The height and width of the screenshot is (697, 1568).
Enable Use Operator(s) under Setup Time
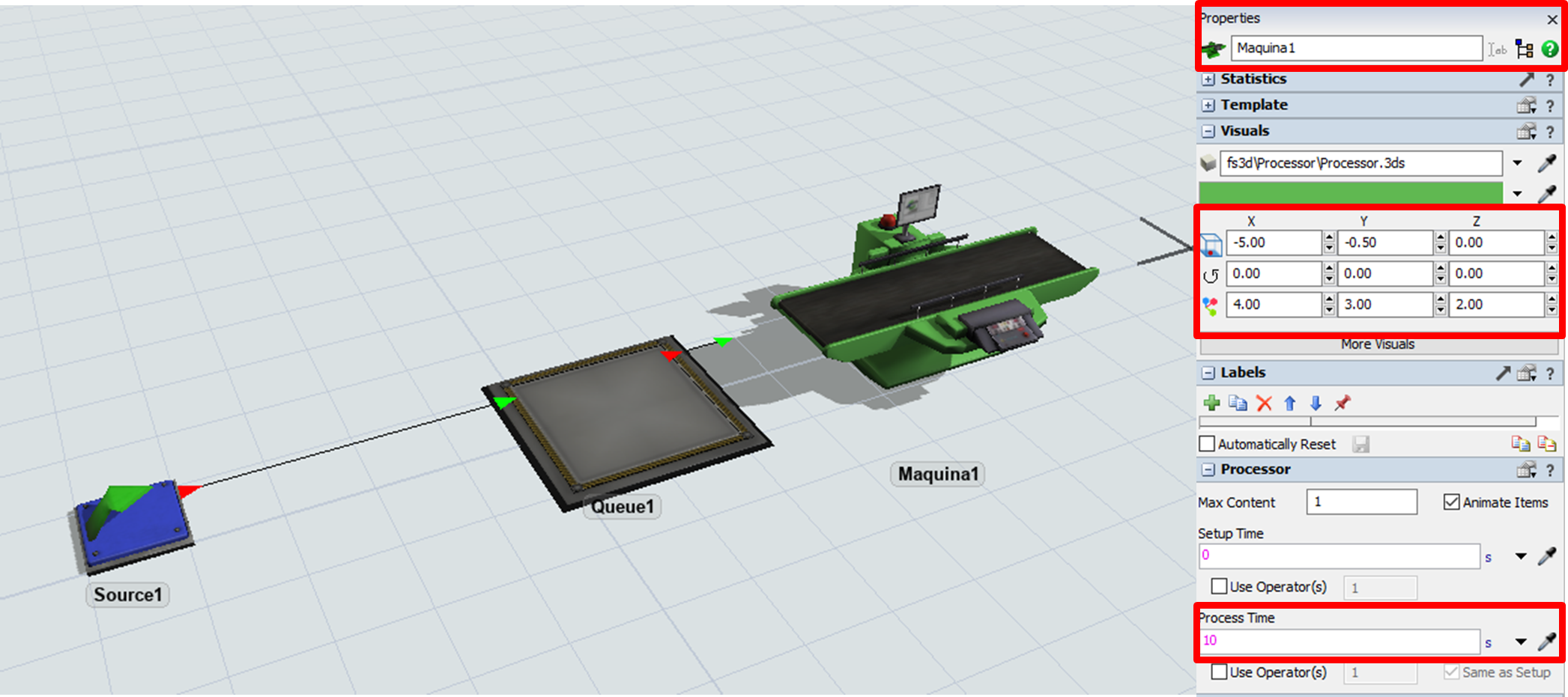(1219, 586)
